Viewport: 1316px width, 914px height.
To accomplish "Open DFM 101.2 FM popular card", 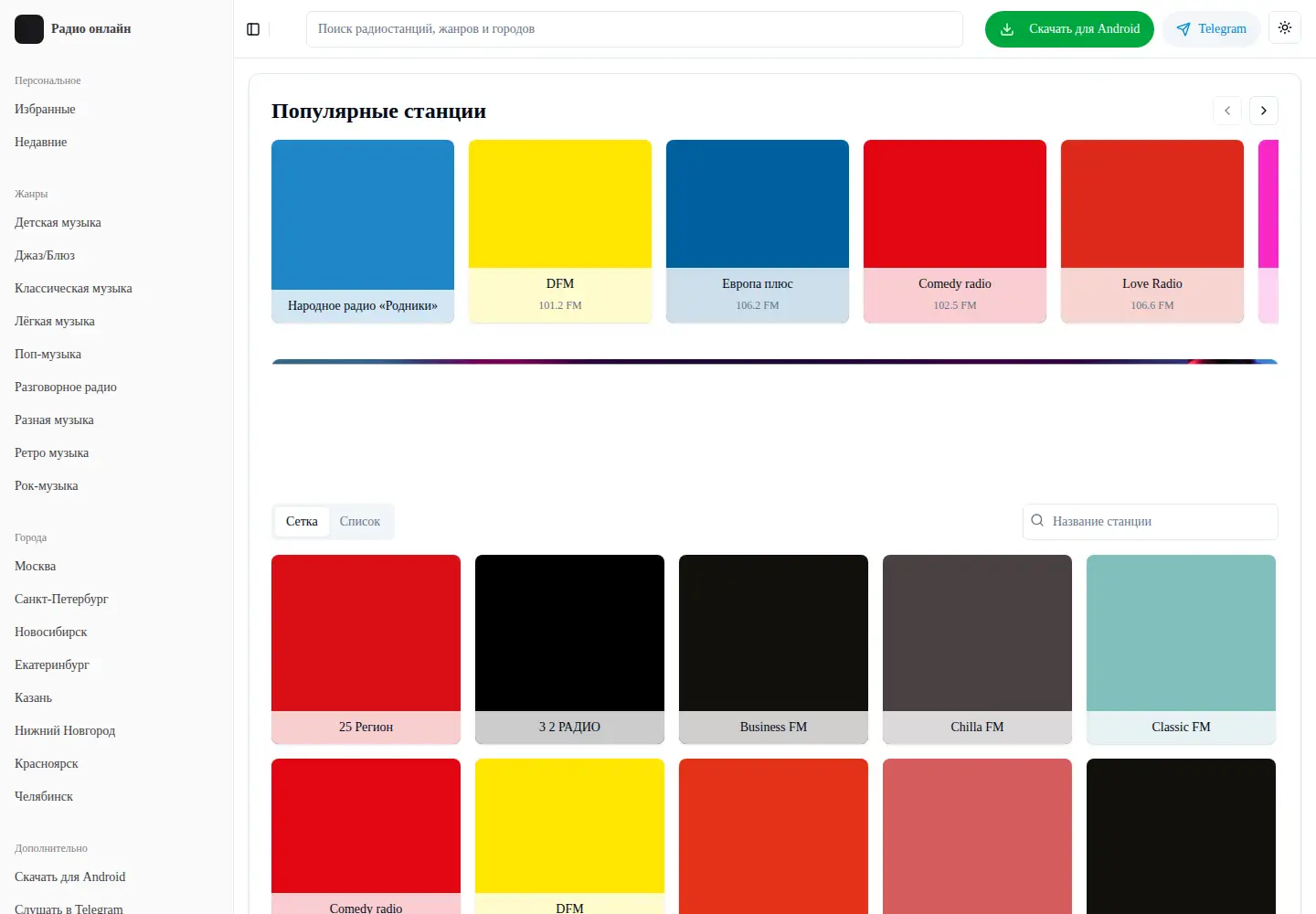I will pos(560,231).
